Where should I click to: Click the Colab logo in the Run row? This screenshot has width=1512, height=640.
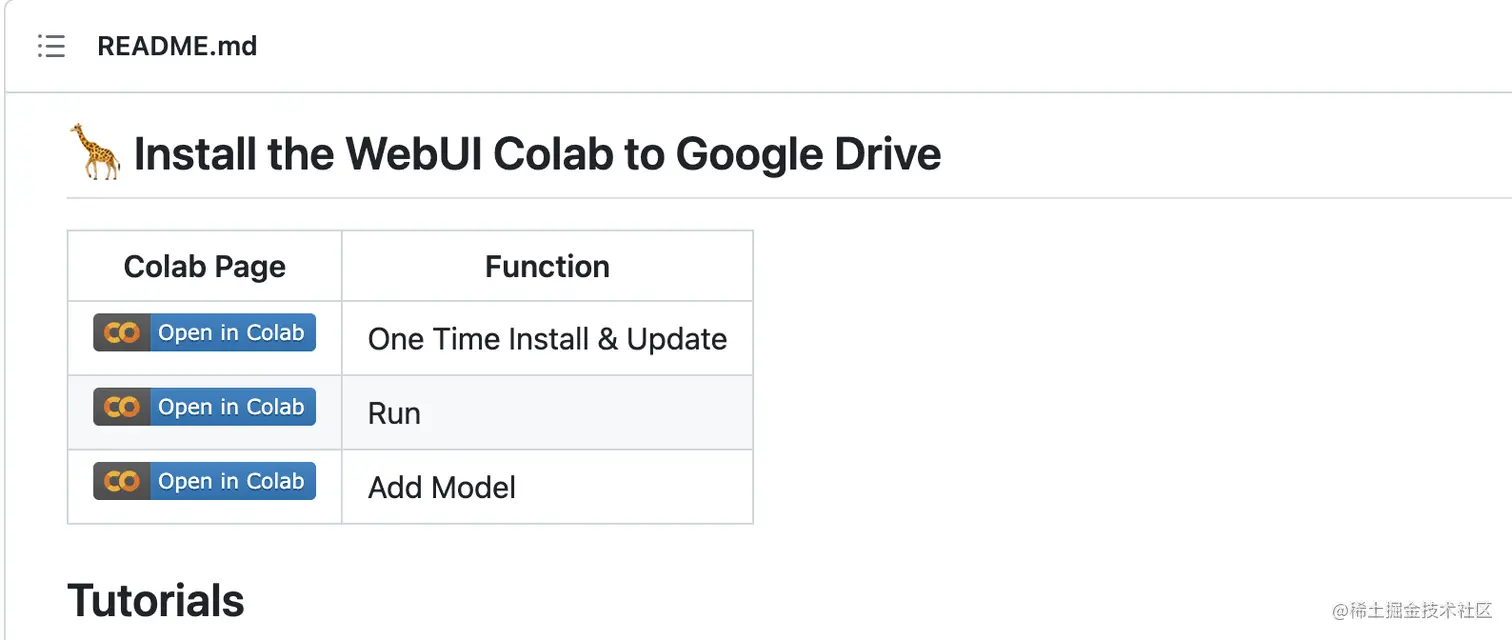122,407
